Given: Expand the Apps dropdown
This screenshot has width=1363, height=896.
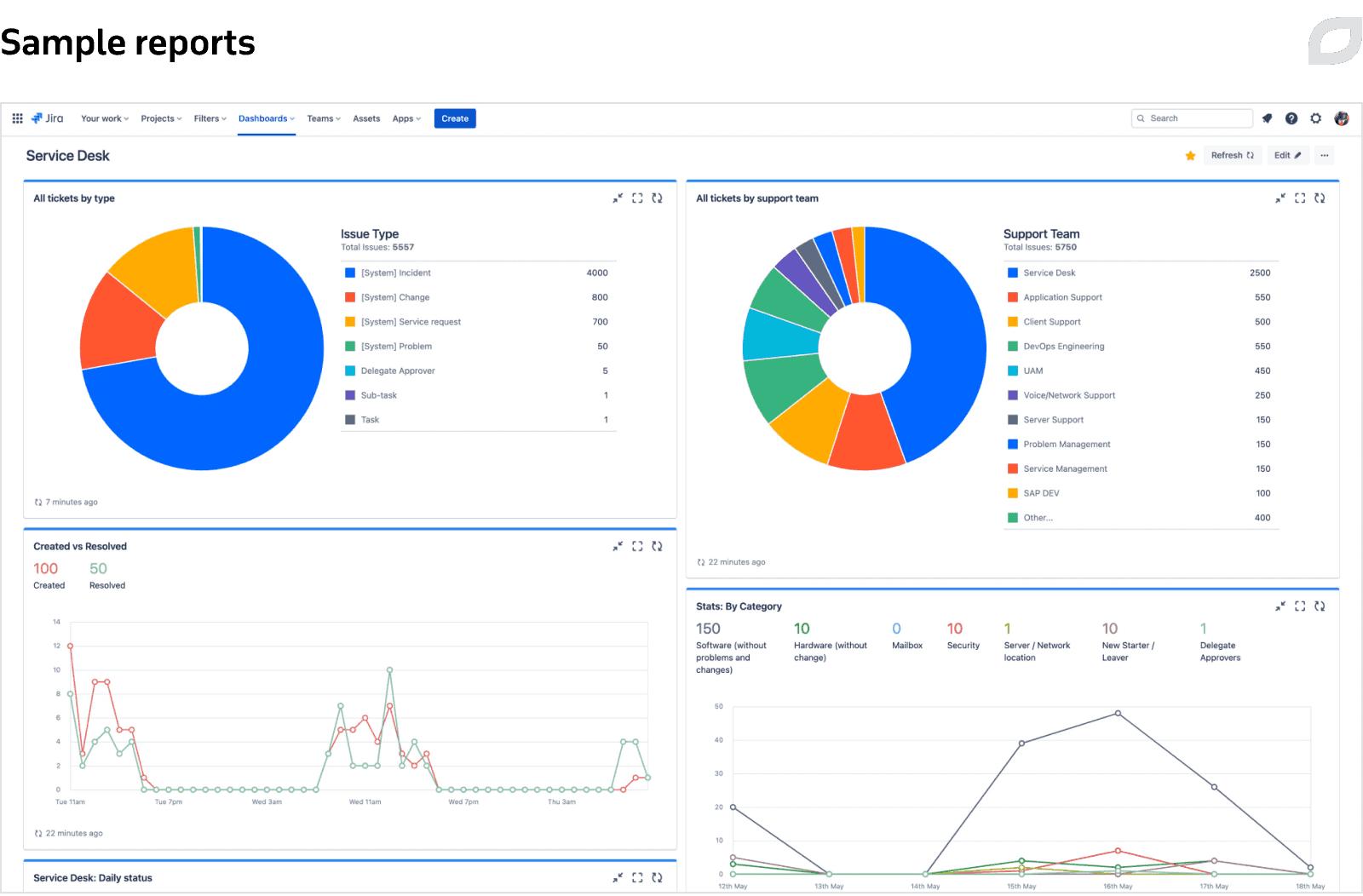Looking at the screenshot, I should coord(406,118).
